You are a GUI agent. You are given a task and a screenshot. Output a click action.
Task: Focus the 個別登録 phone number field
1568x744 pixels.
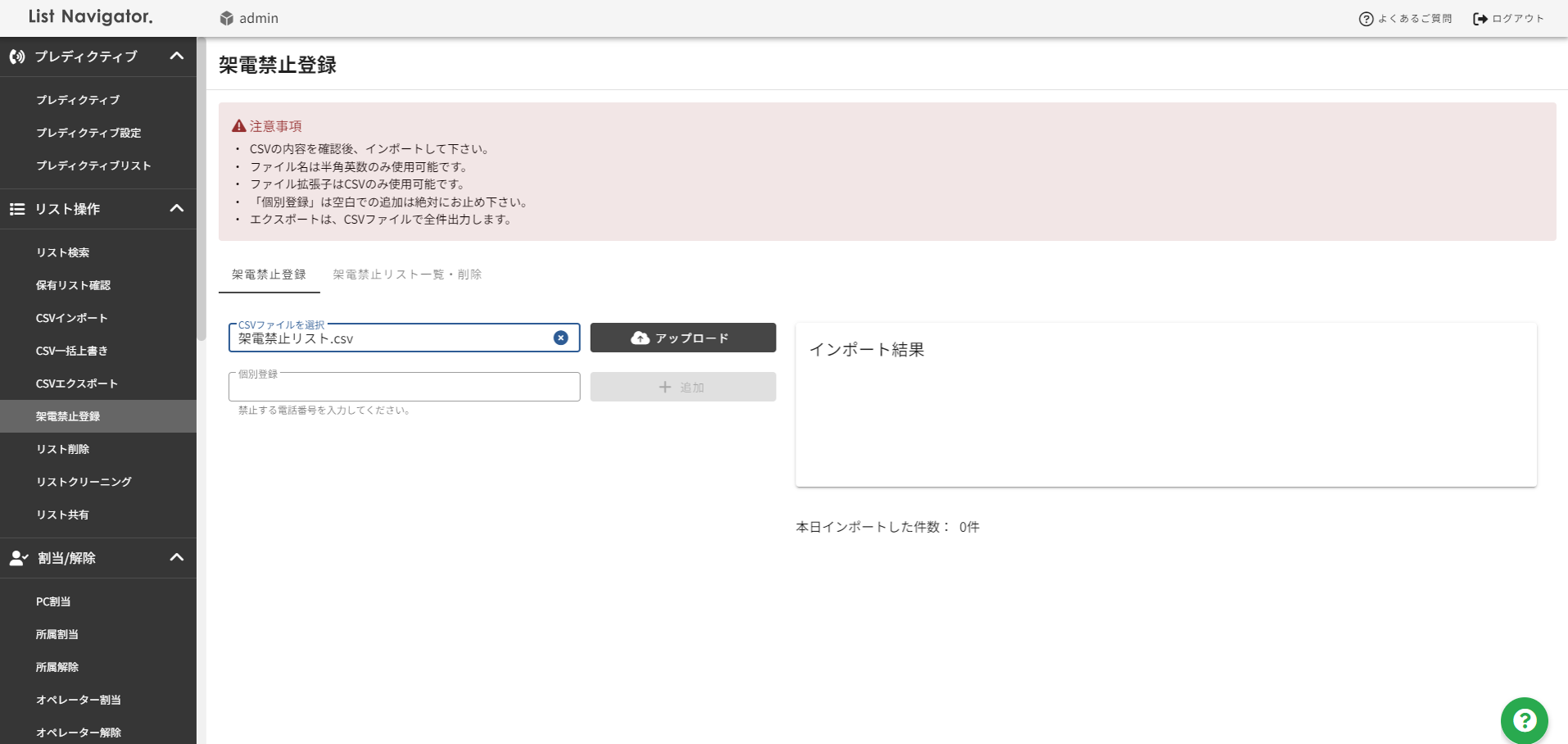[404, 387]
